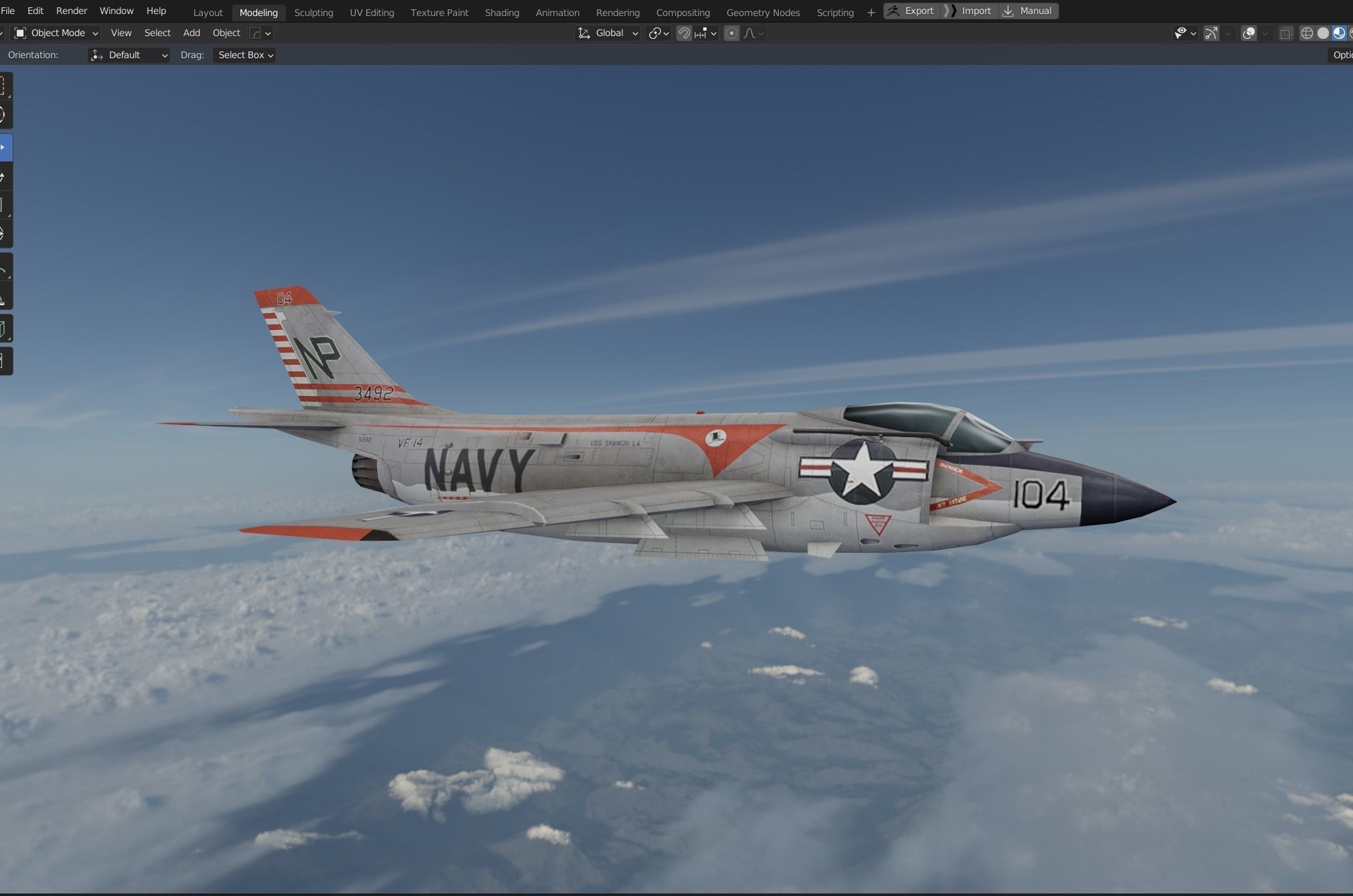Image resolution: width=1353 pixels, height=896 pixels.
Task: Switch to wireframe viewport shading
Action: coord(1306,33)
